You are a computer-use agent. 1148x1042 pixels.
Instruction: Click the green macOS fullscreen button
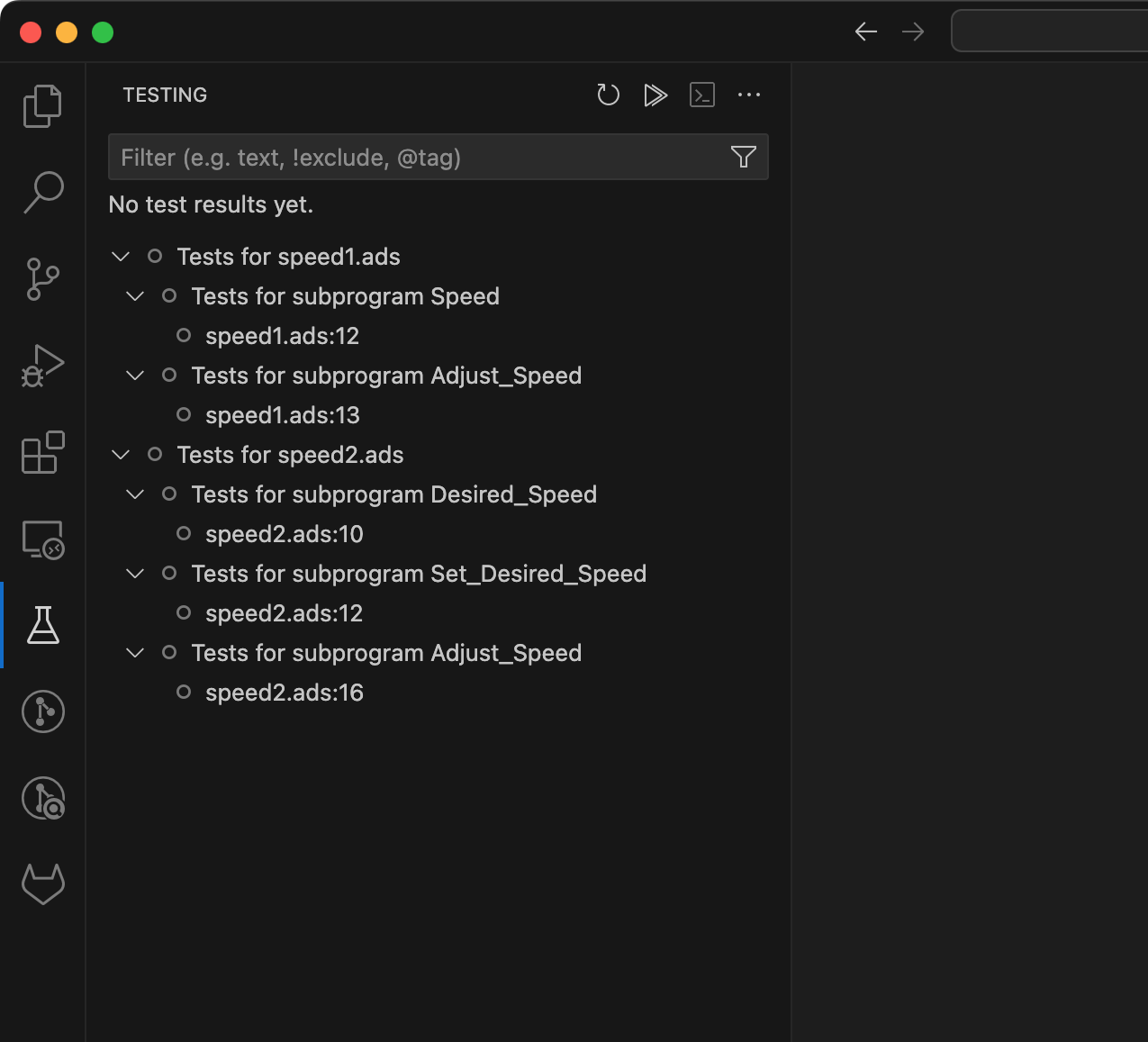tap(103, 32)
